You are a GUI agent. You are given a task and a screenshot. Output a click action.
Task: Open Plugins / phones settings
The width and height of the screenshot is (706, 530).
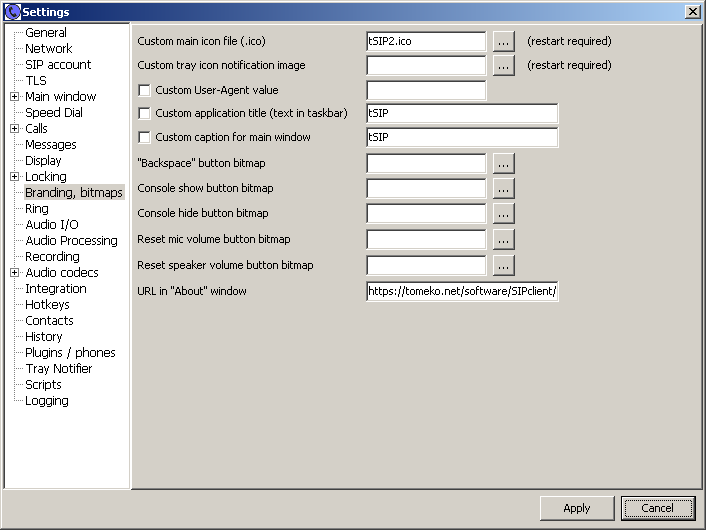point(70,353)
